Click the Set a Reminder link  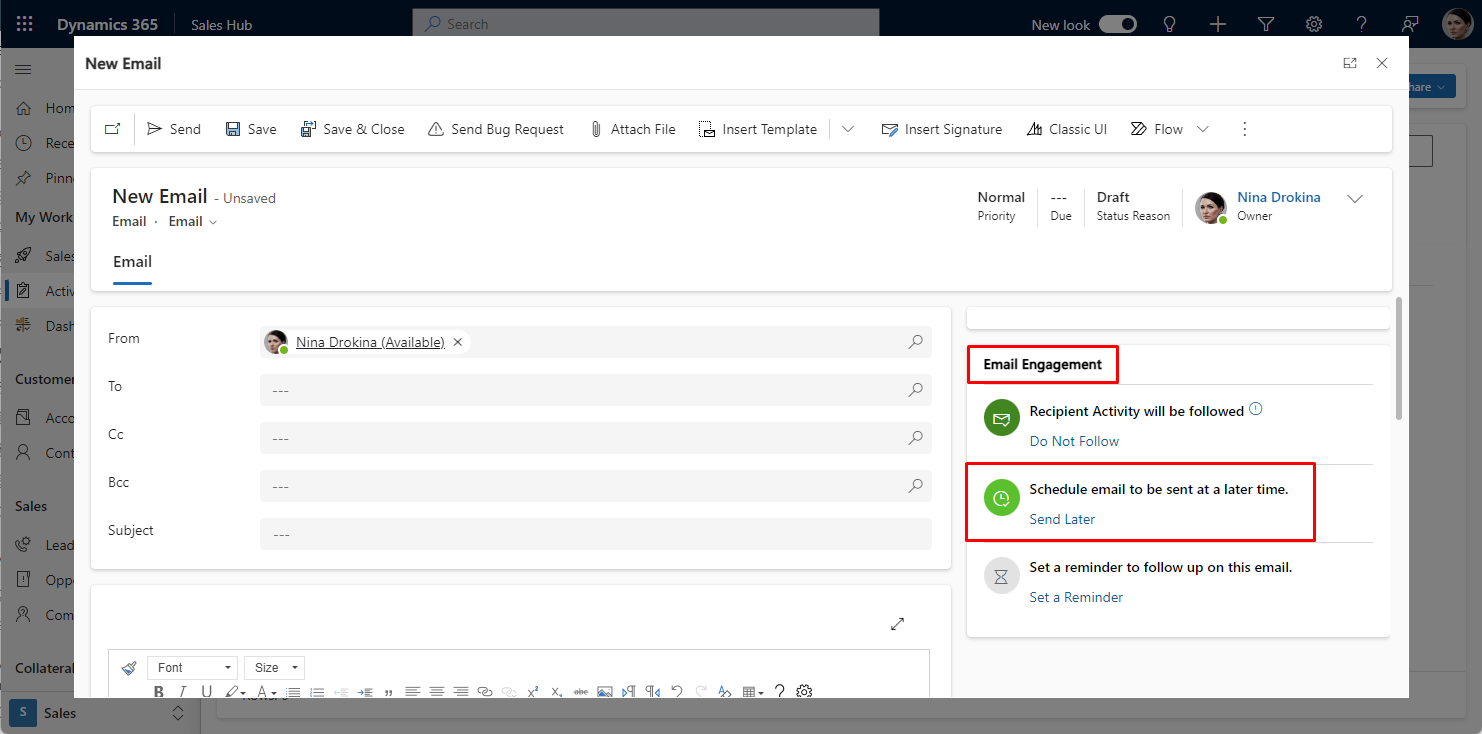(x=1076, y=597)
